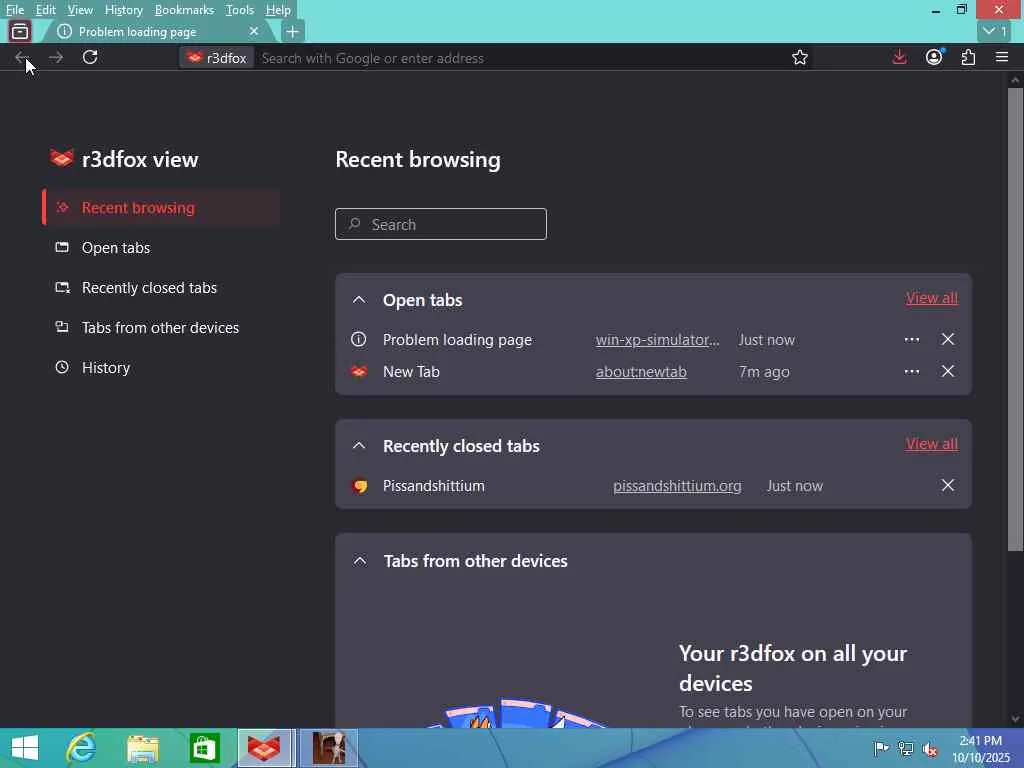The height and width of the screenshot is (768, 1024).
Task: Open the taskbar clock showing 2:41 PM
Action: coord(980,748)
